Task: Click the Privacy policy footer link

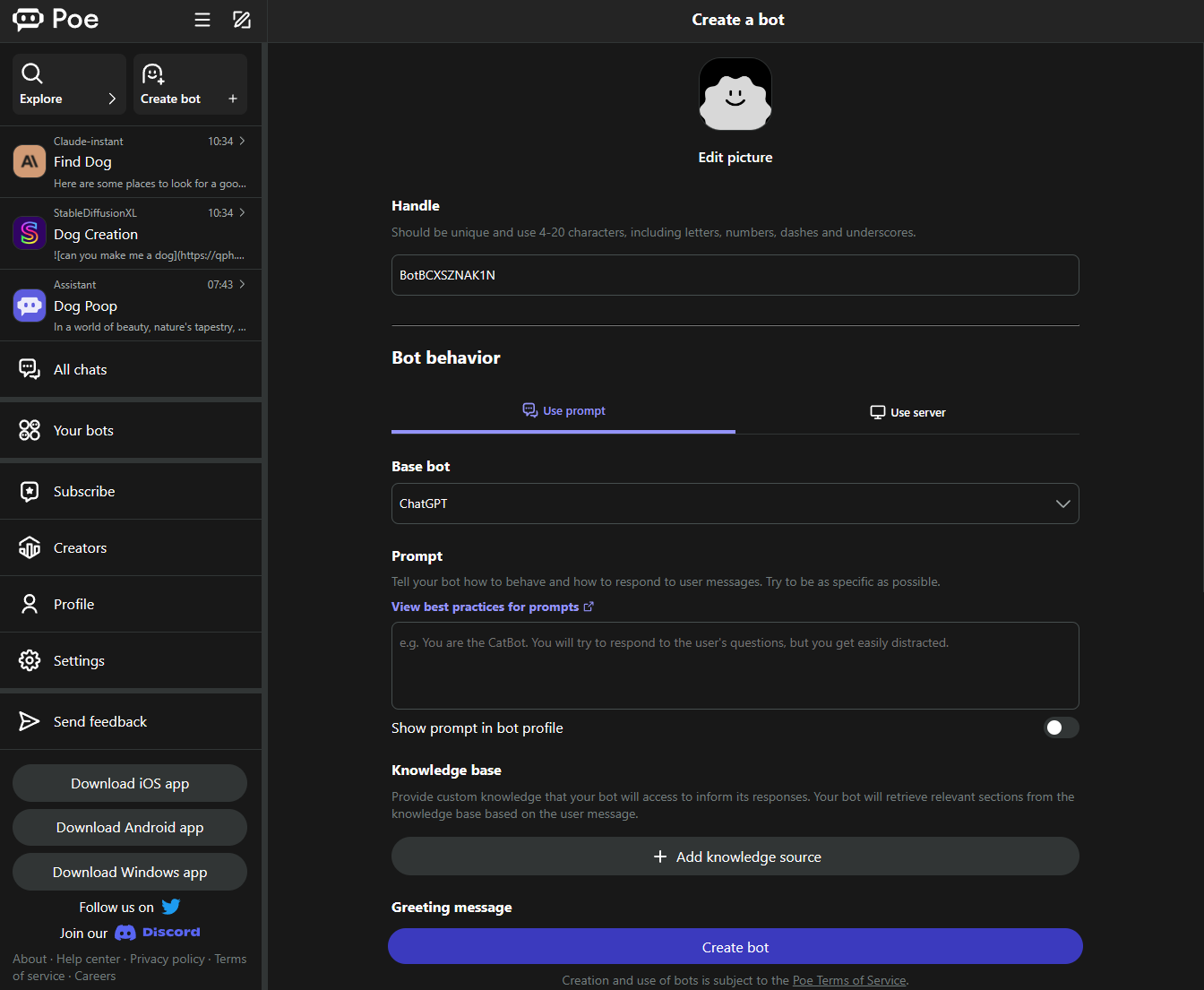Action: click(168, 959)
